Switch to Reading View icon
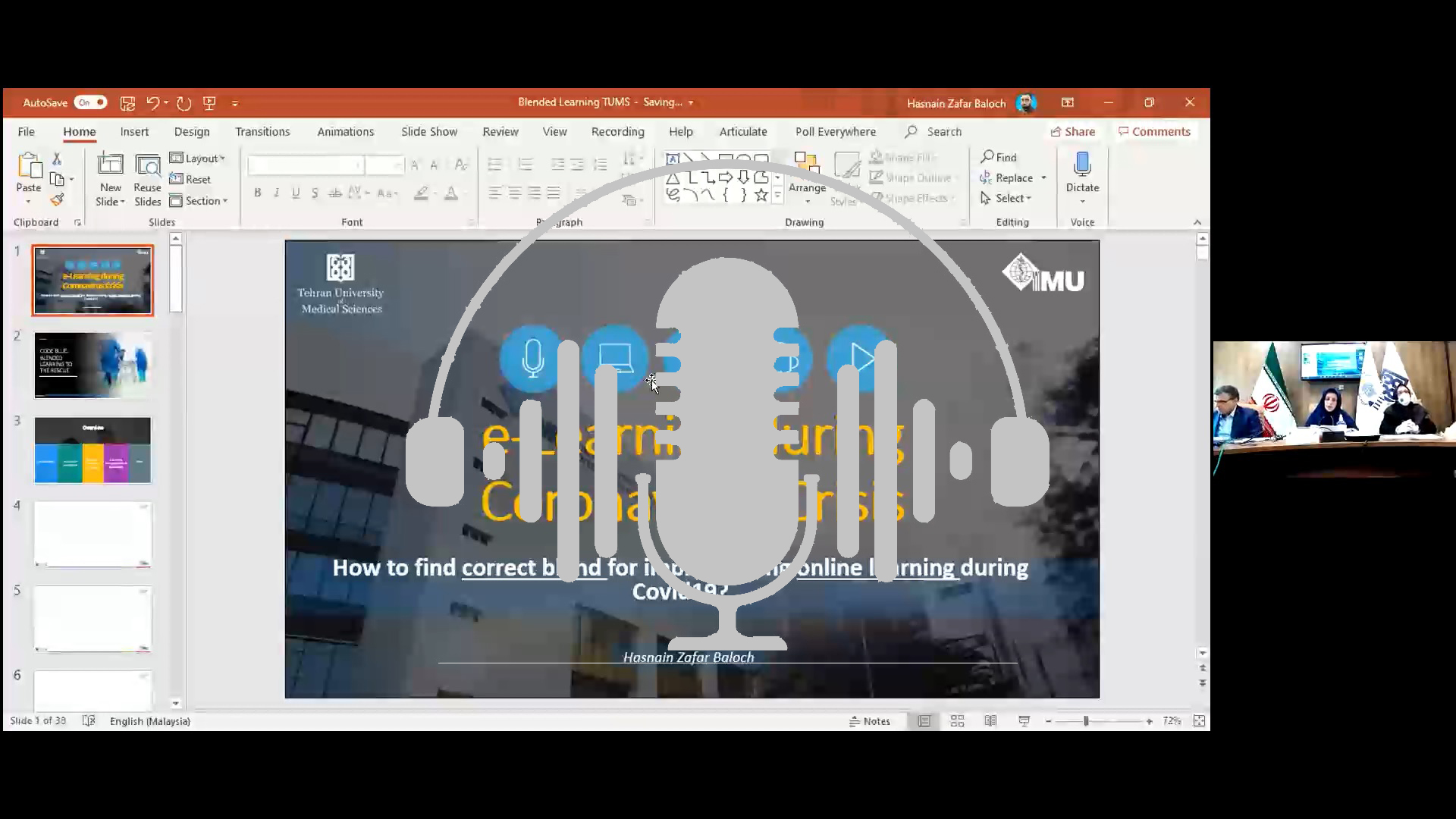The image size is (1456, 819). click(990, 721)
